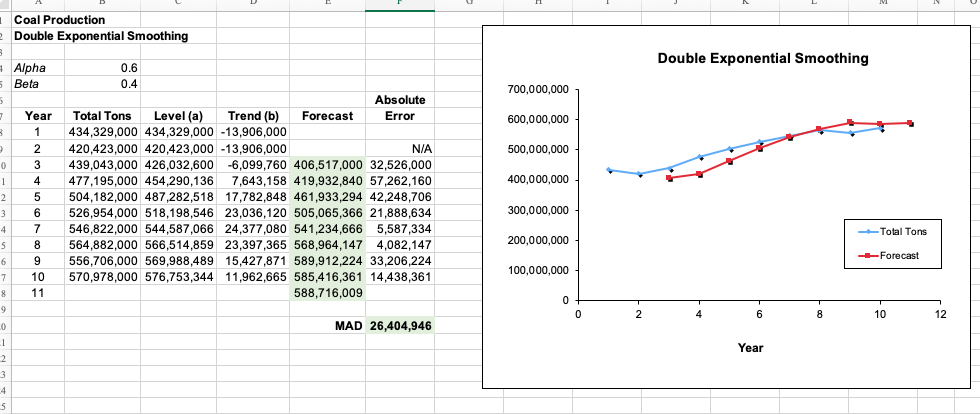The height and width of the screenshot is (414, 980).
Task: Click the 700,000,000 vertical axis label
Action: tap(540, 90)
